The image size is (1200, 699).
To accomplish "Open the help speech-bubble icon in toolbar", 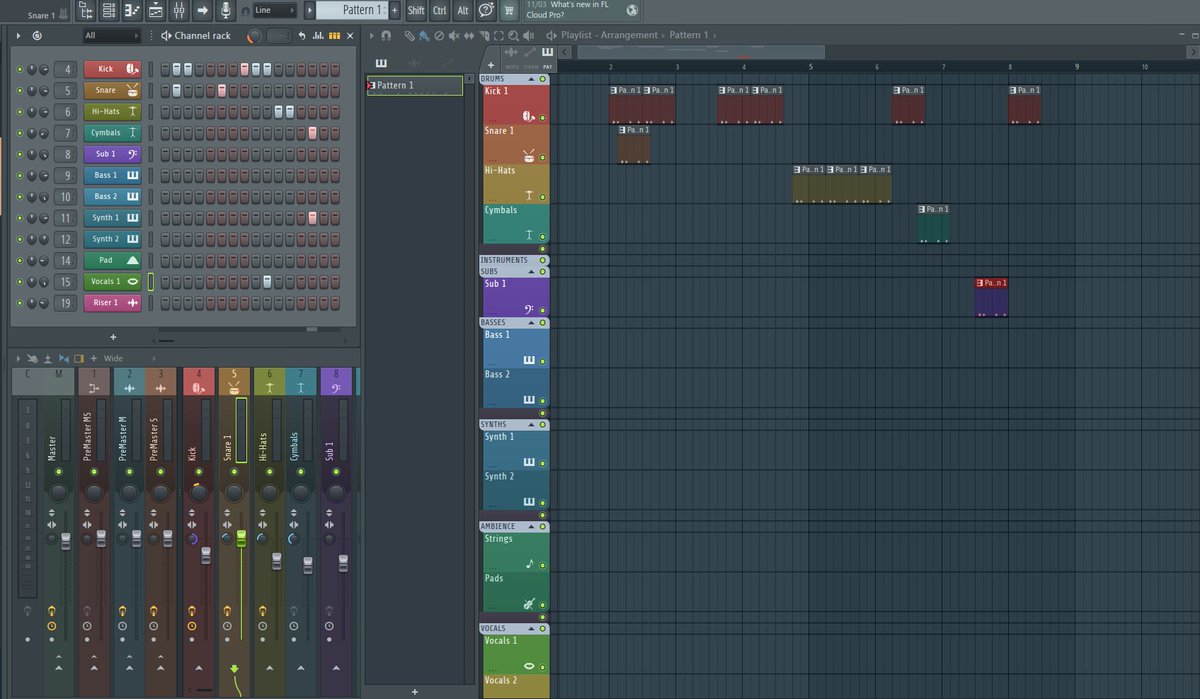I will click(486, 10).
